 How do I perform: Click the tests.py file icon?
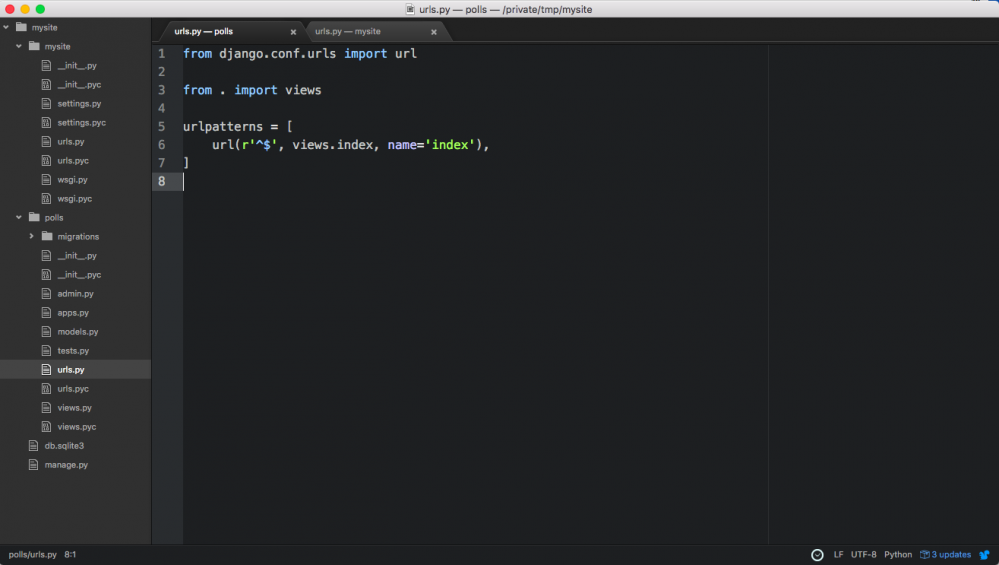coord(46,351)
